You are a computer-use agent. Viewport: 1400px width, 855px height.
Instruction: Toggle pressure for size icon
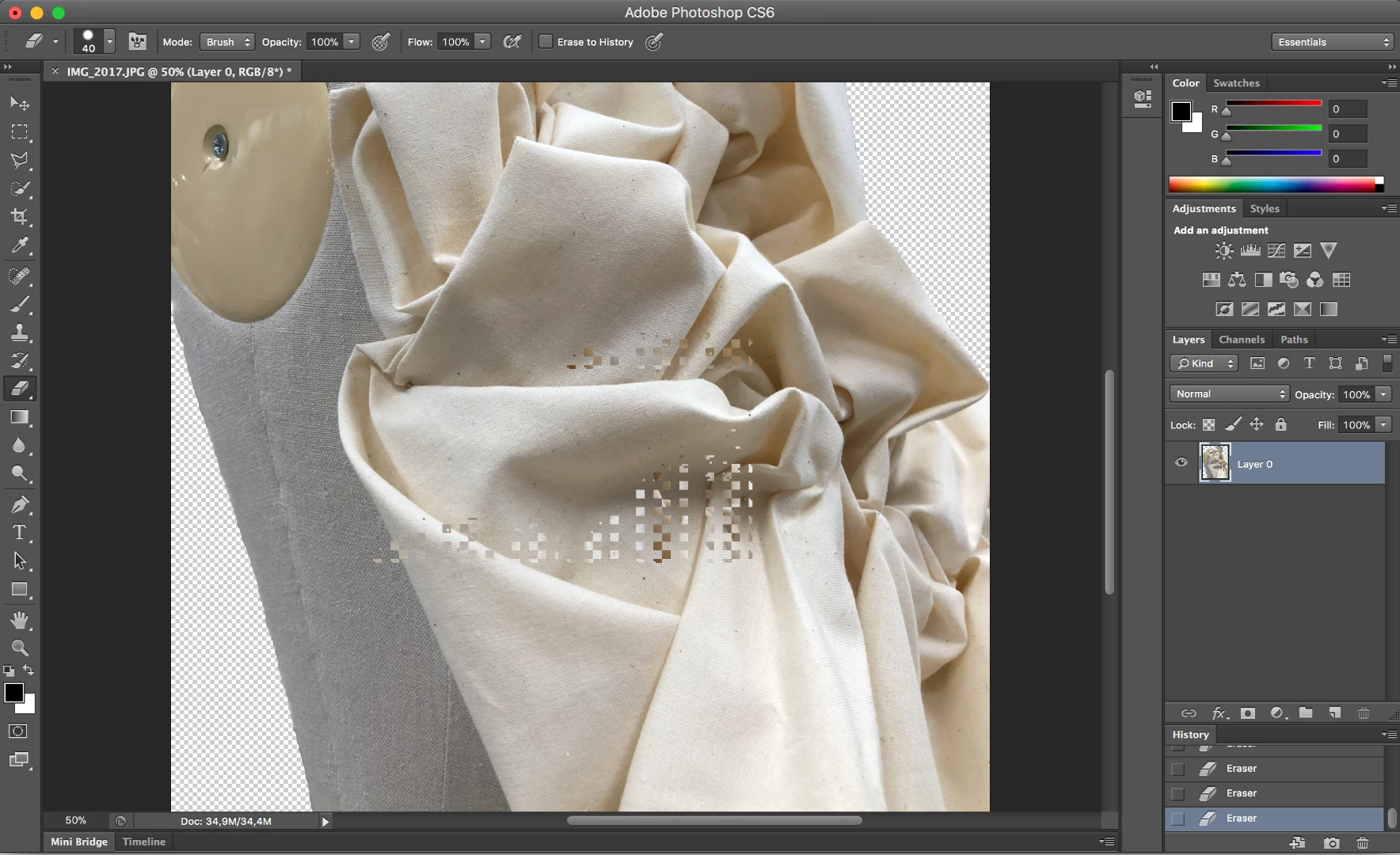coord(653,42)
